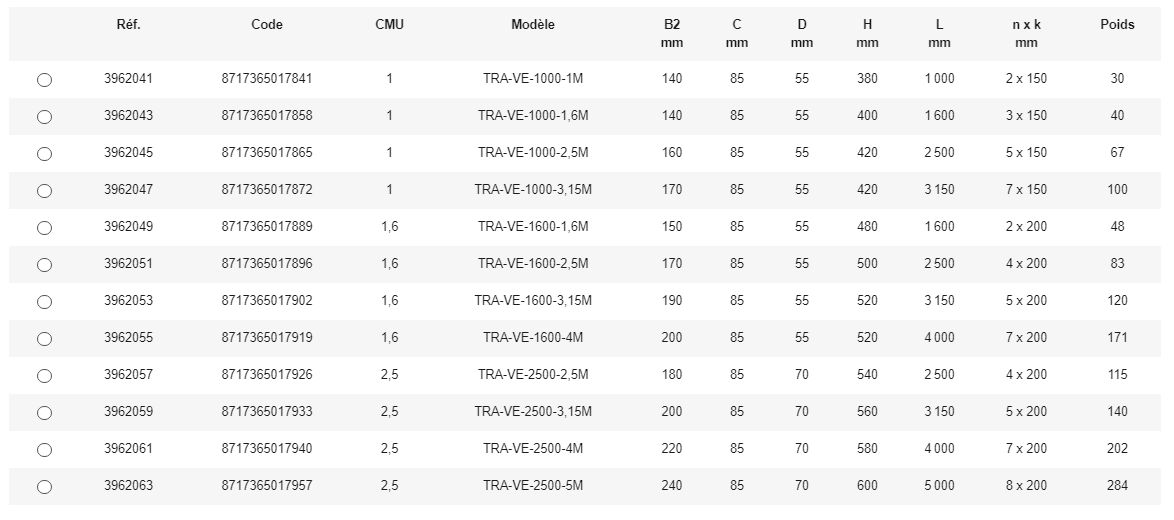Click the CMU column header
Viewport: 1174px width, 520px height.
[x=389, y=25]
